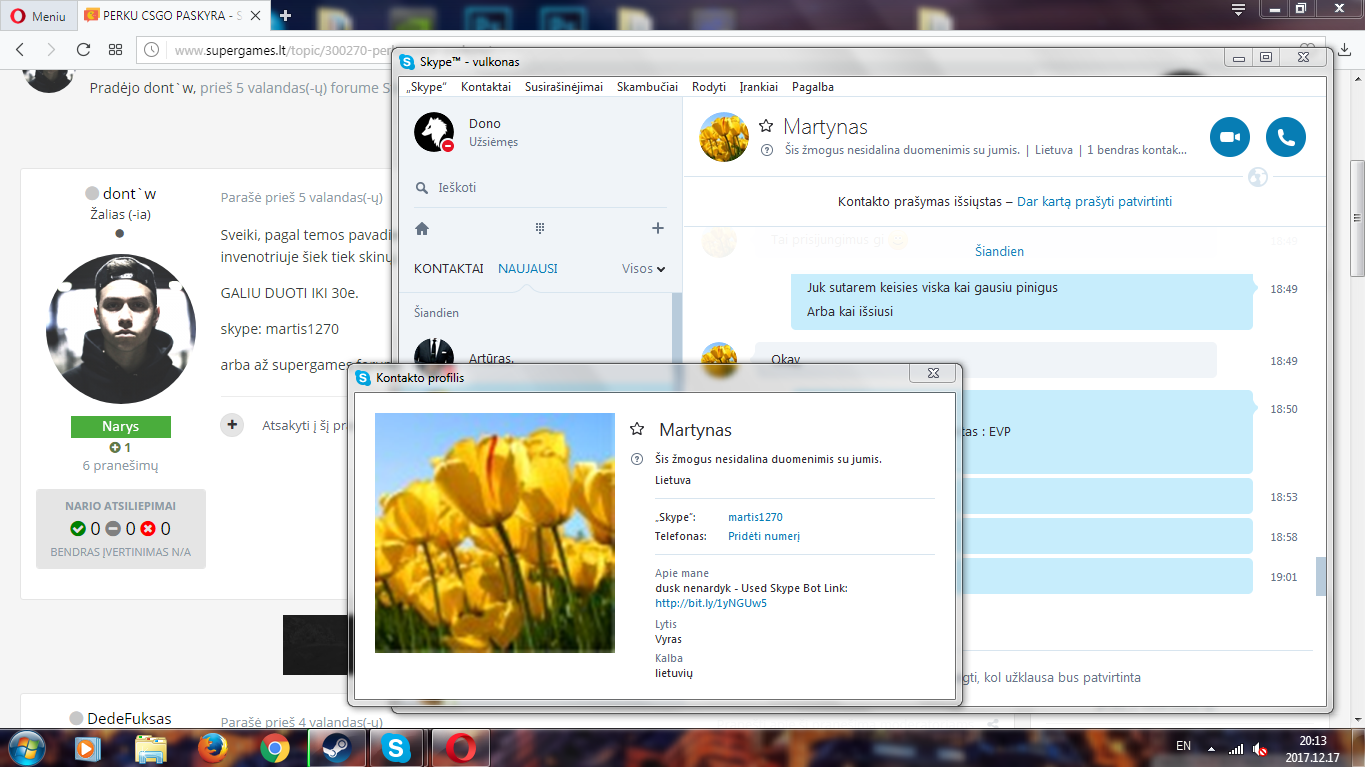Screen dimensions: 1365x767
Task: Show hidden tray icons arrow
Action: [x=1212, y=748]
